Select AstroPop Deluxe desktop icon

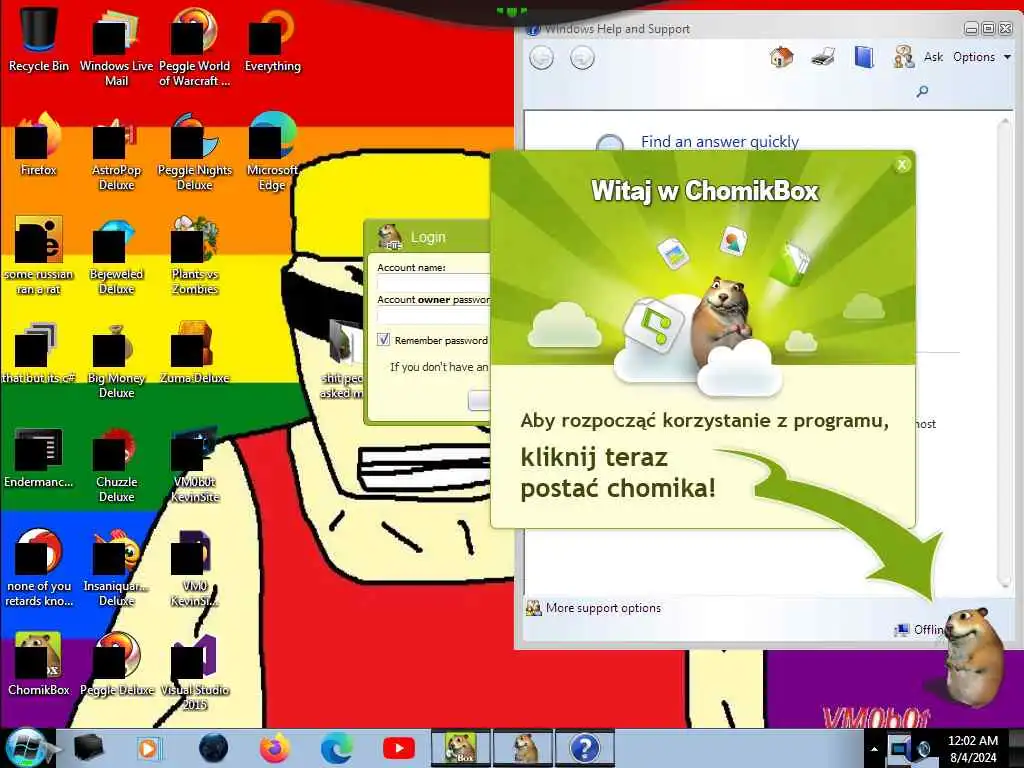[x=116, y=150]
